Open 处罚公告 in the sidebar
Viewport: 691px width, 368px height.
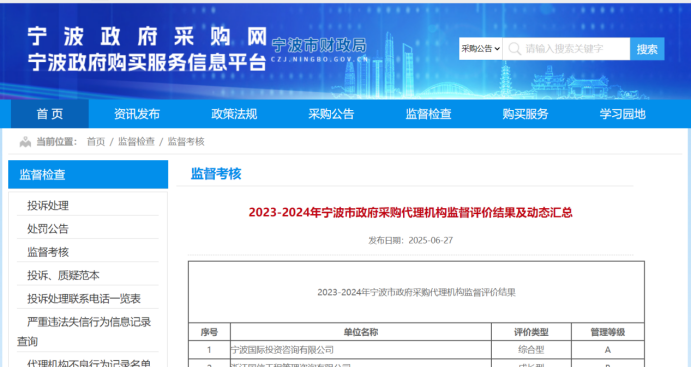click(48, 229)
